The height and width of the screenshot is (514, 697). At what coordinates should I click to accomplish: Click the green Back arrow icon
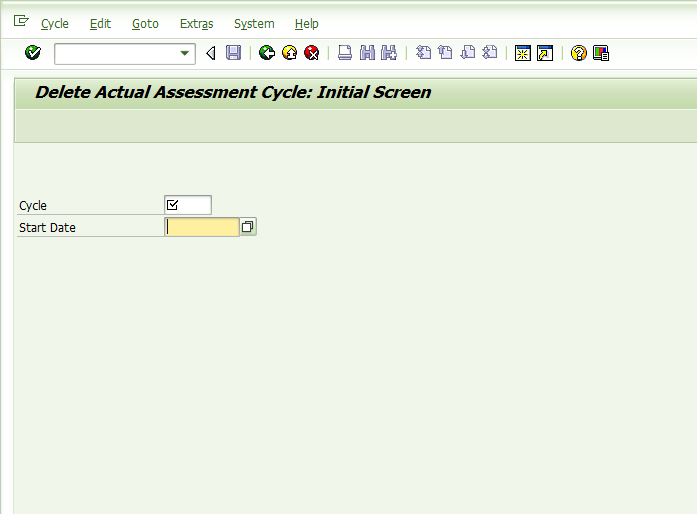[267, 53]
